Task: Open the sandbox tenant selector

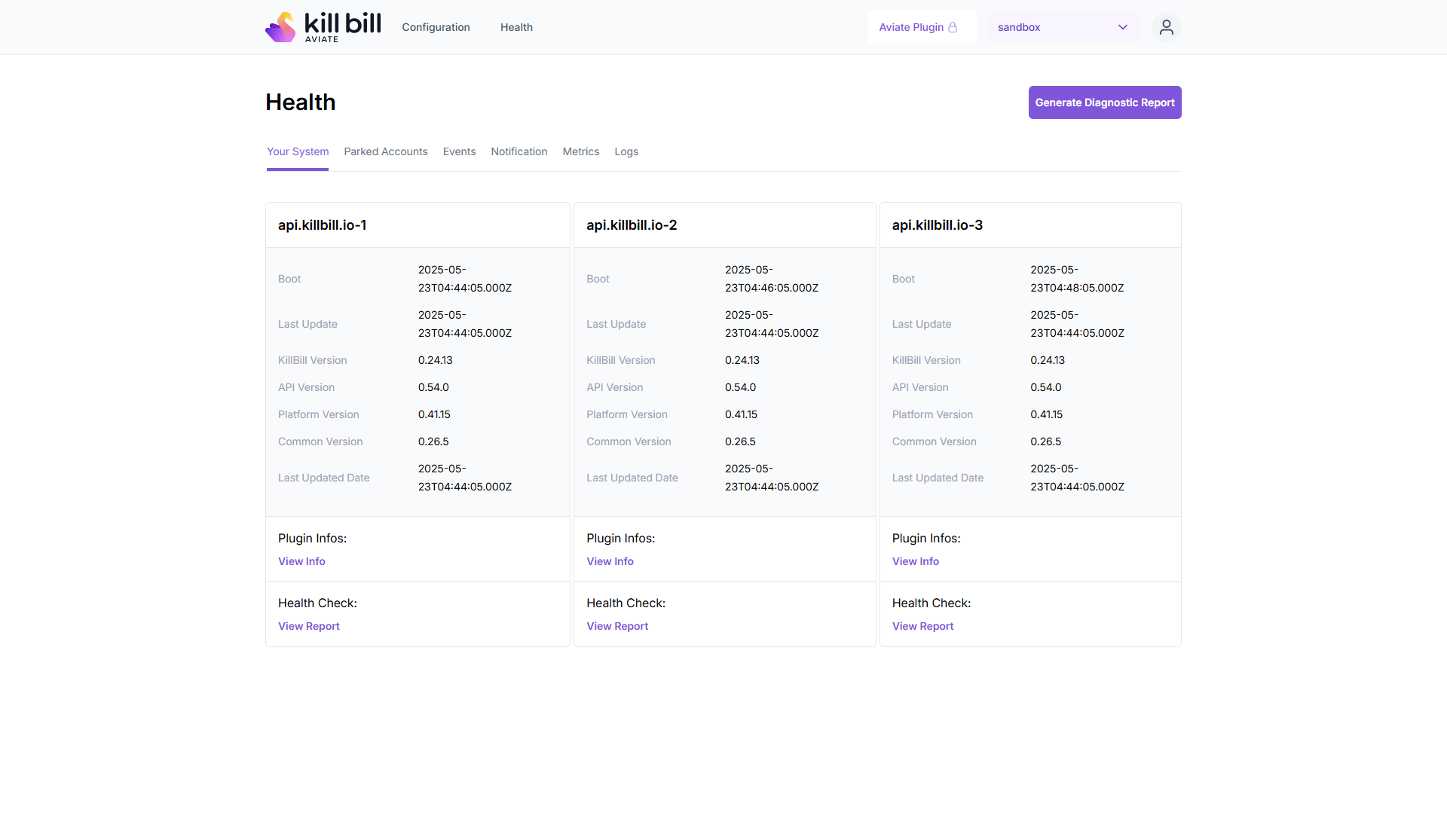Action: pos(1055,27)
